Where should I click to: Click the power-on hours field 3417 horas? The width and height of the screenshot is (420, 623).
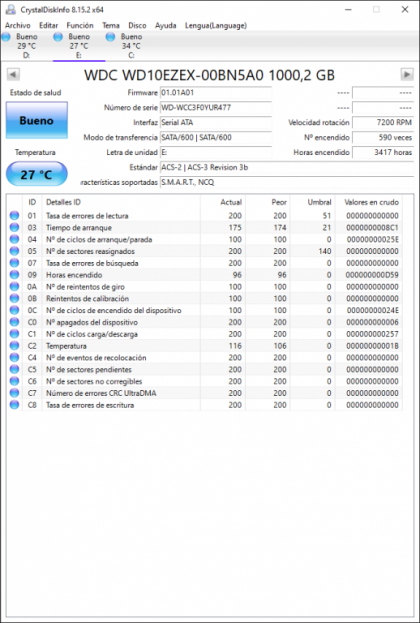[x=383, y=153]
